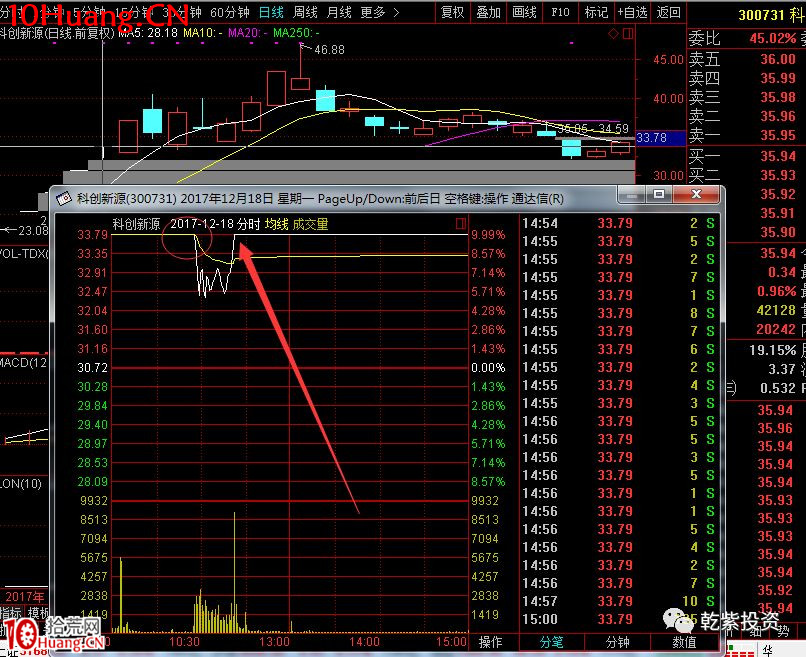Open the 画线 drawing tools
This screenshot has width=806, height=657.
[524, 12]
